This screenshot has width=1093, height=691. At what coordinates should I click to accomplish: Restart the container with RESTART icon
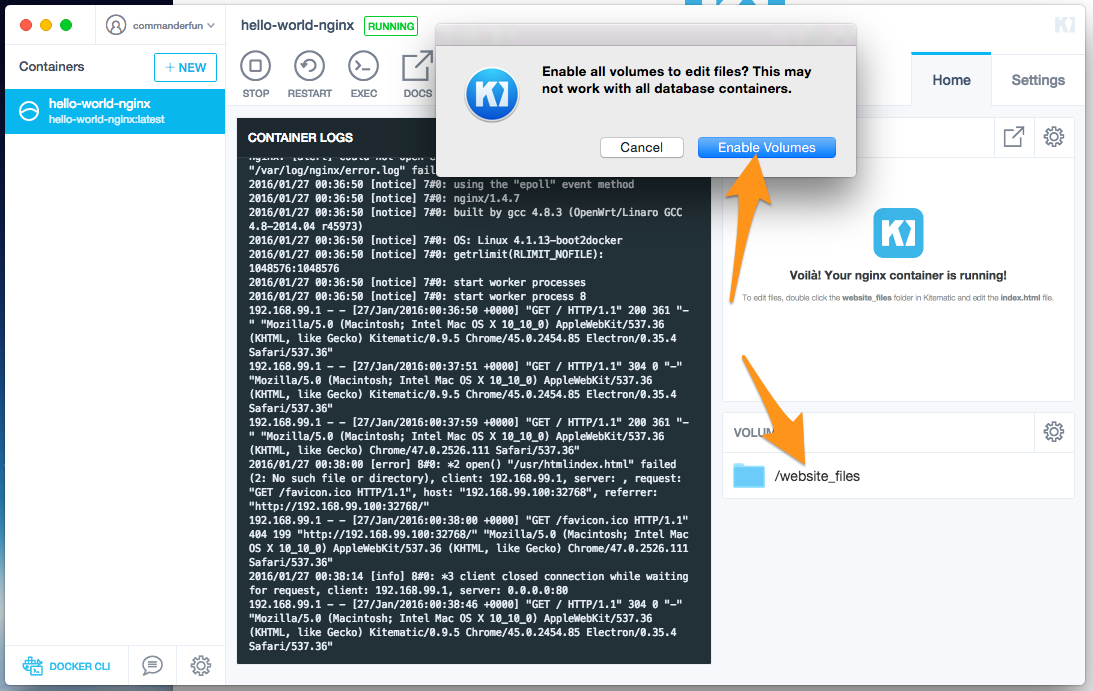pos(309,66)
